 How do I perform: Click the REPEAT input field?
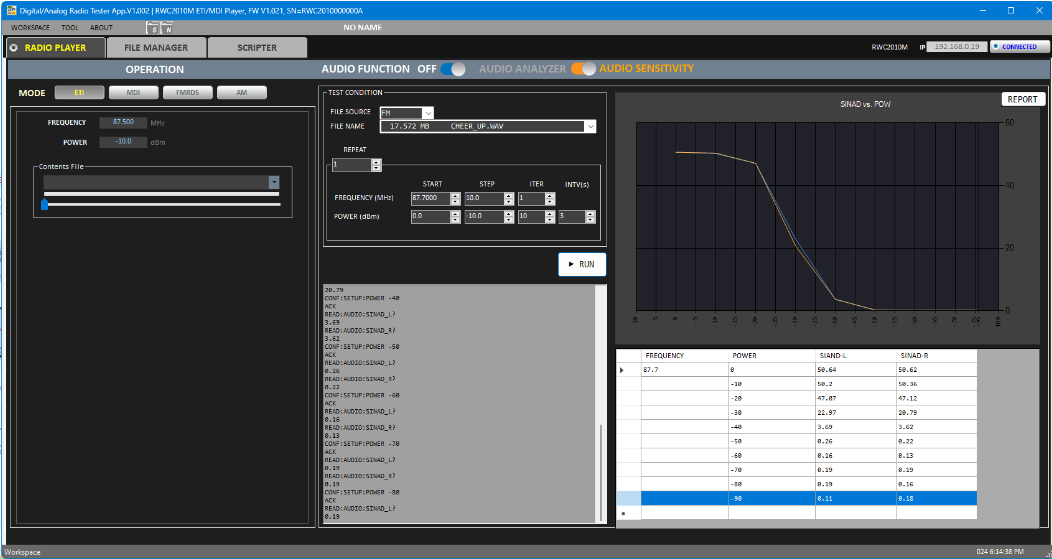[x=352, y=165]
